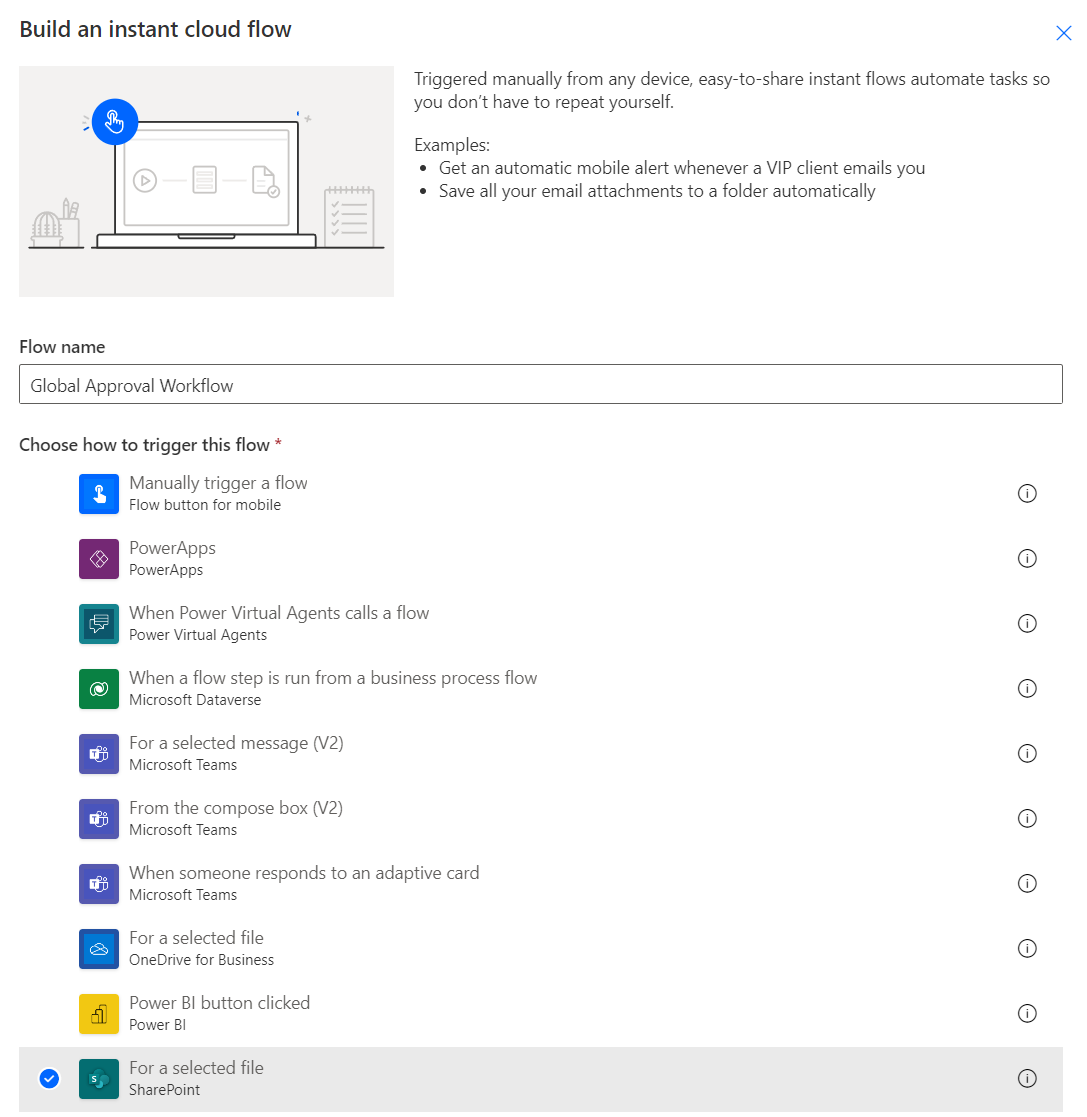This screenshot has height=1117, width=1087.
Task: Click the instant flow illustration image
Action: coord(207,182)
